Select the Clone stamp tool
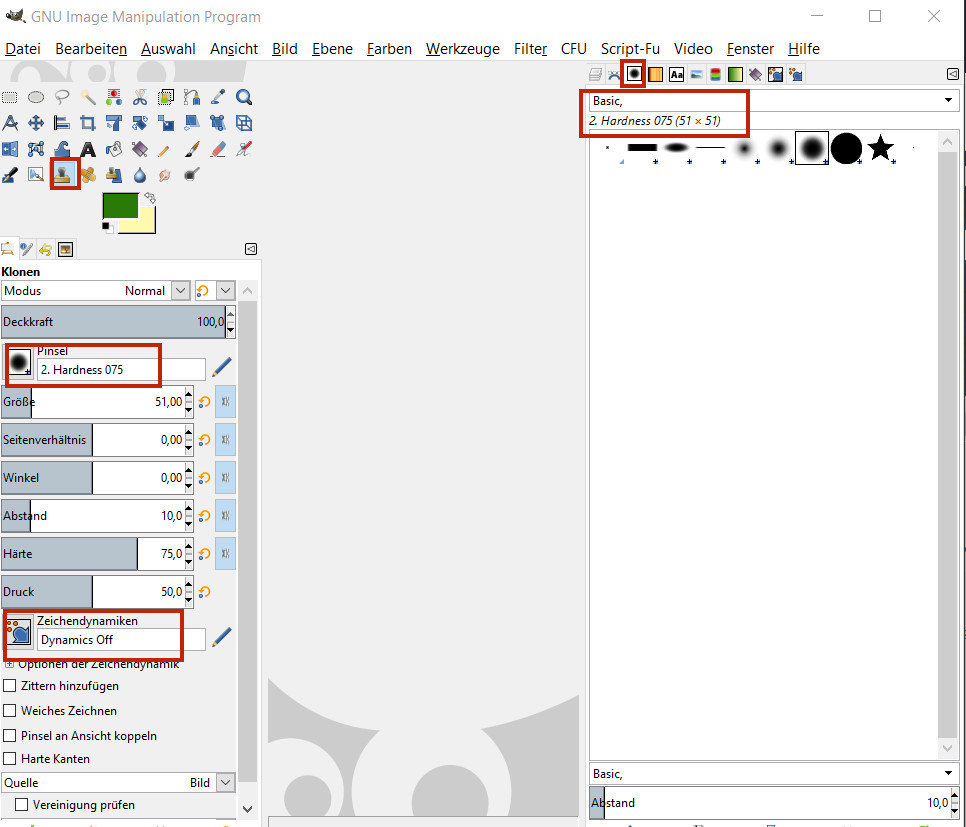The height and width of the screenshot is (827, 966). point(64,174)
